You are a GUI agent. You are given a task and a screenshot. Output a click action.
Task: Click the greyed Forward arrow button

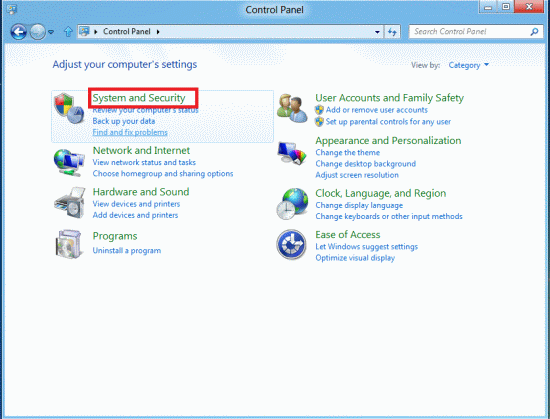[x=37, y=32]
